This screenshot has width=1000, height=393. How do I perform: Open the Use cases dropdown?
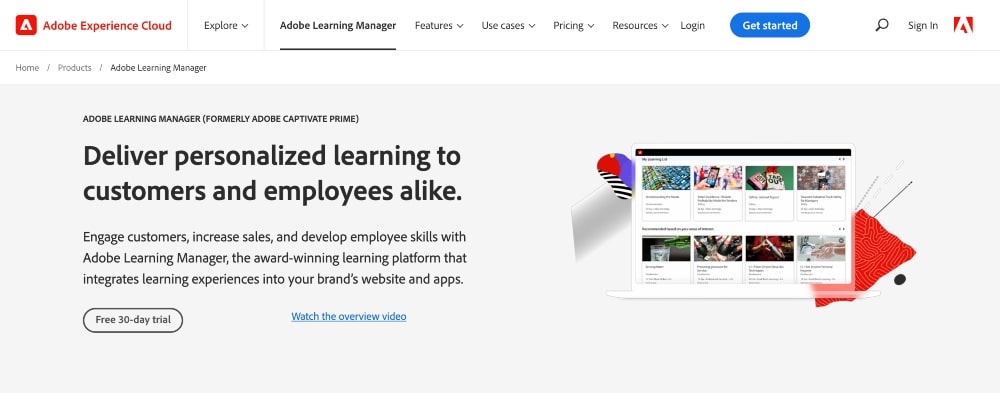508,26
